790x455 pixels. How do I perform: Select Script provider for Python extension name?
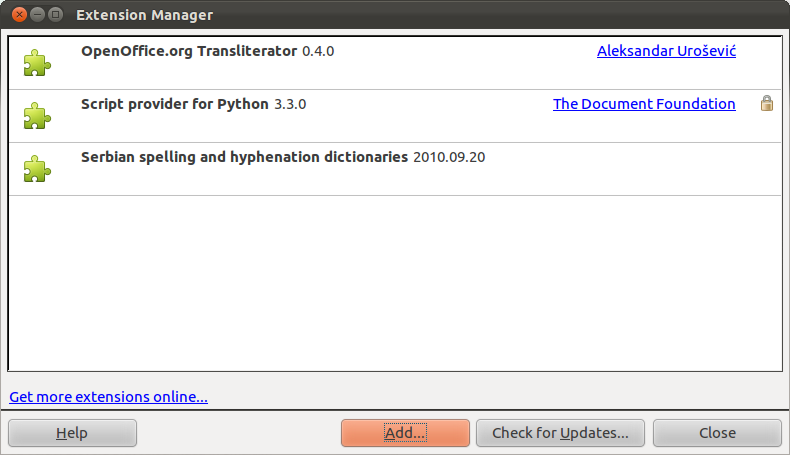pyautogui.click(x=175, y=104)
